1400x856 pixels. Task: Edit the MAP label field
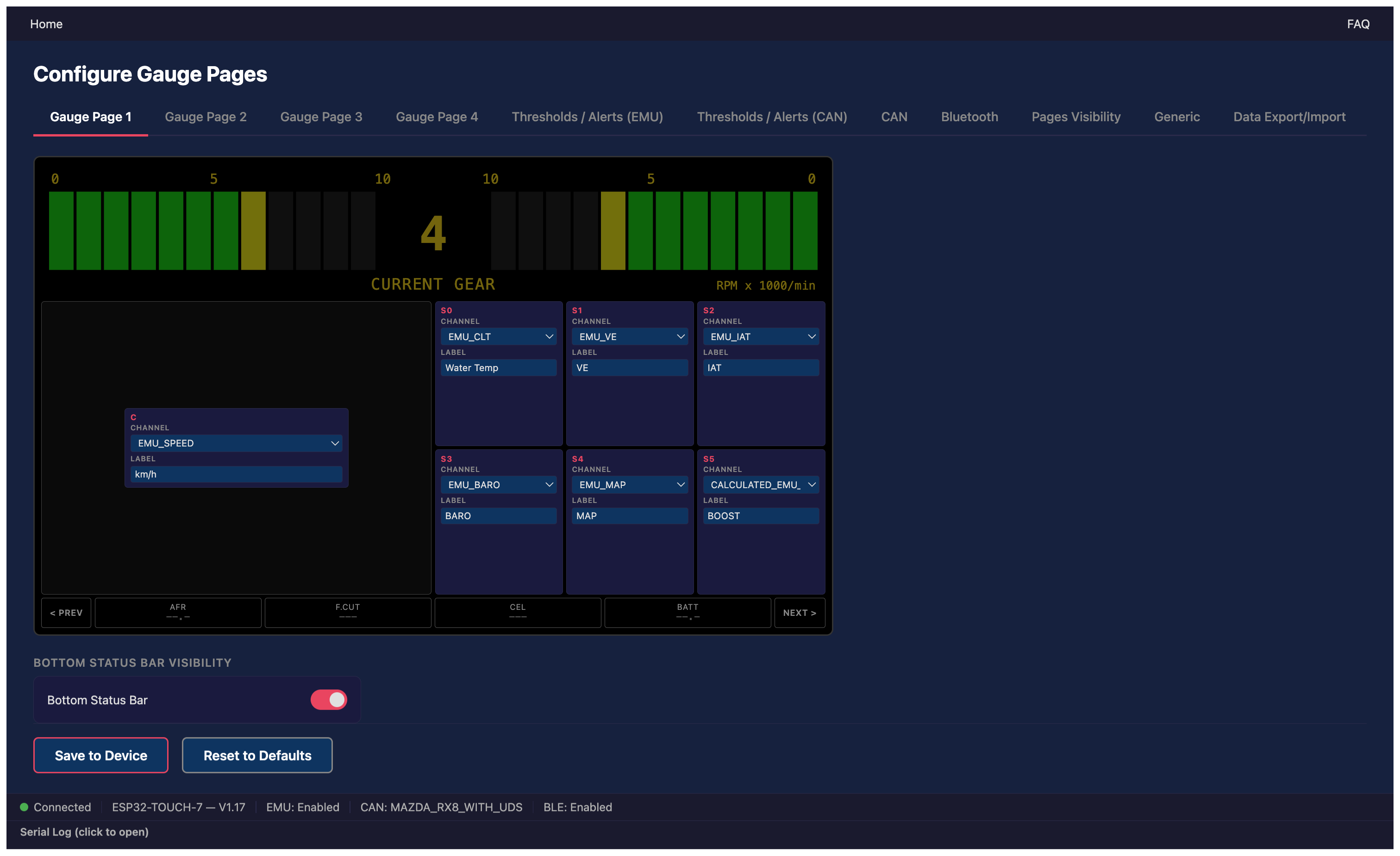click(630, 515)
